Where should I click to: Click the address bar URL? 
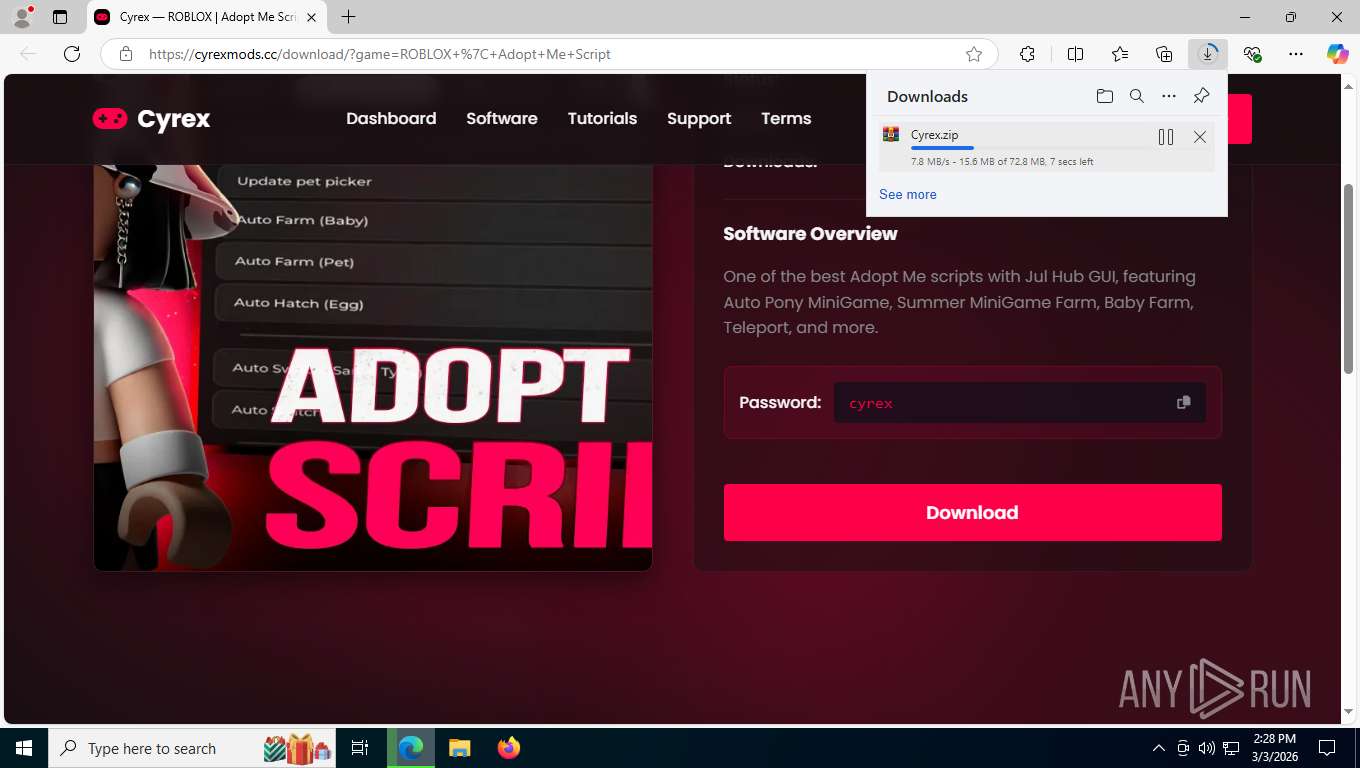tap(379, 54)
